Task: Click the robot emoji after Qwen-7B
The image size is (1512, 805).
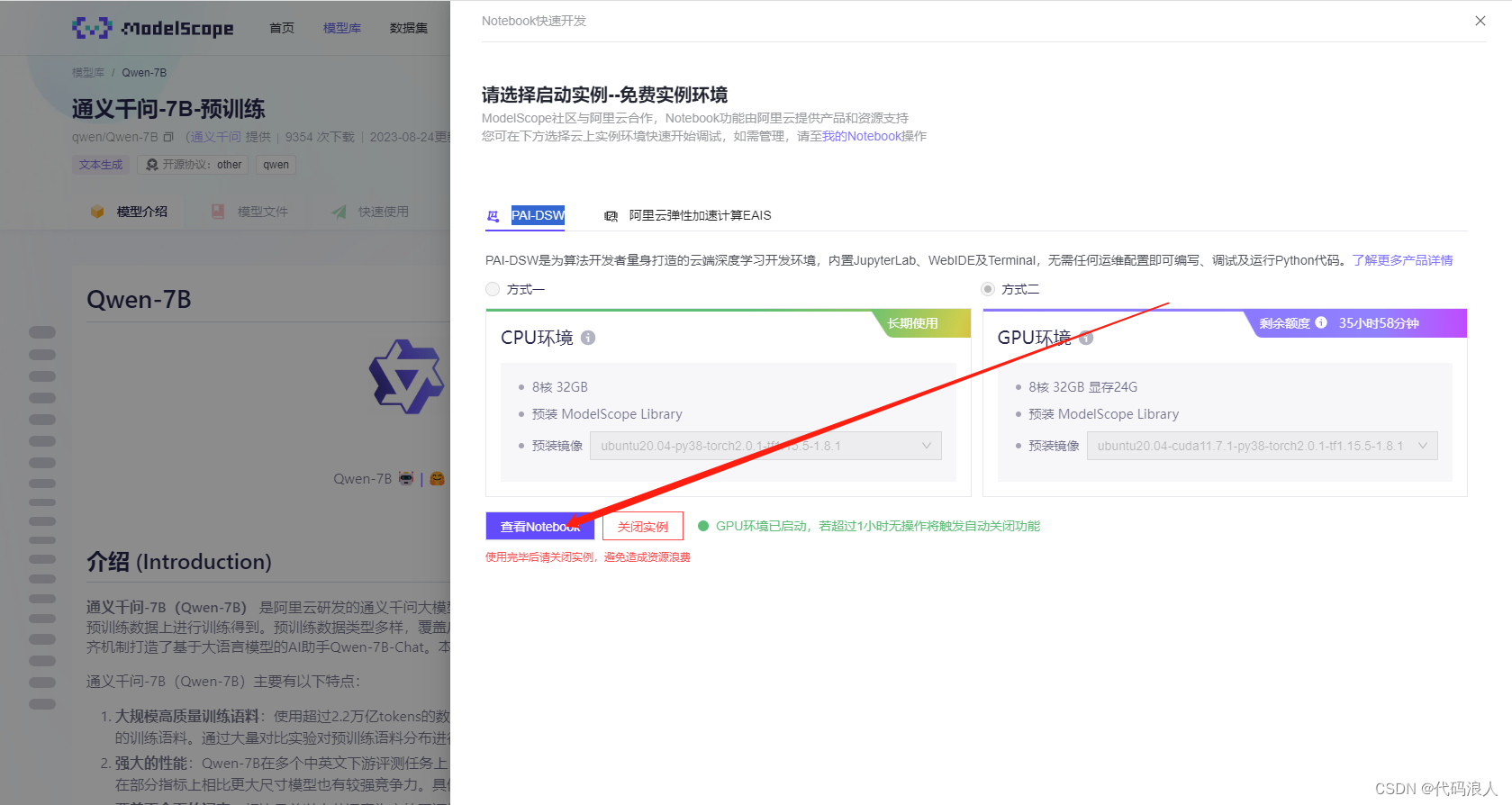Action: (x=406, y=478)
